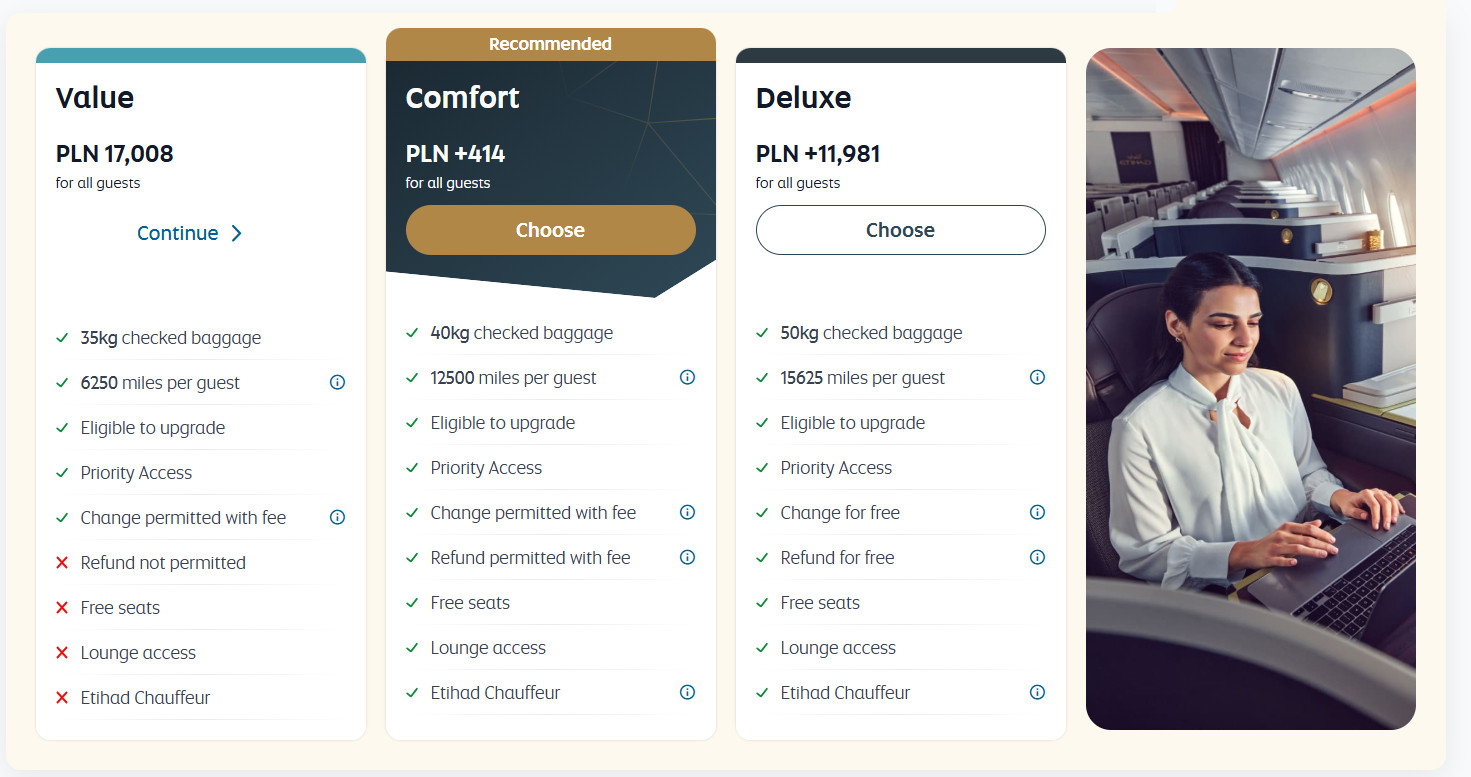The width and height of the screenshot is (1471, 777).
Task: Click the business class cabin photo
Action: pos(1250,388)
